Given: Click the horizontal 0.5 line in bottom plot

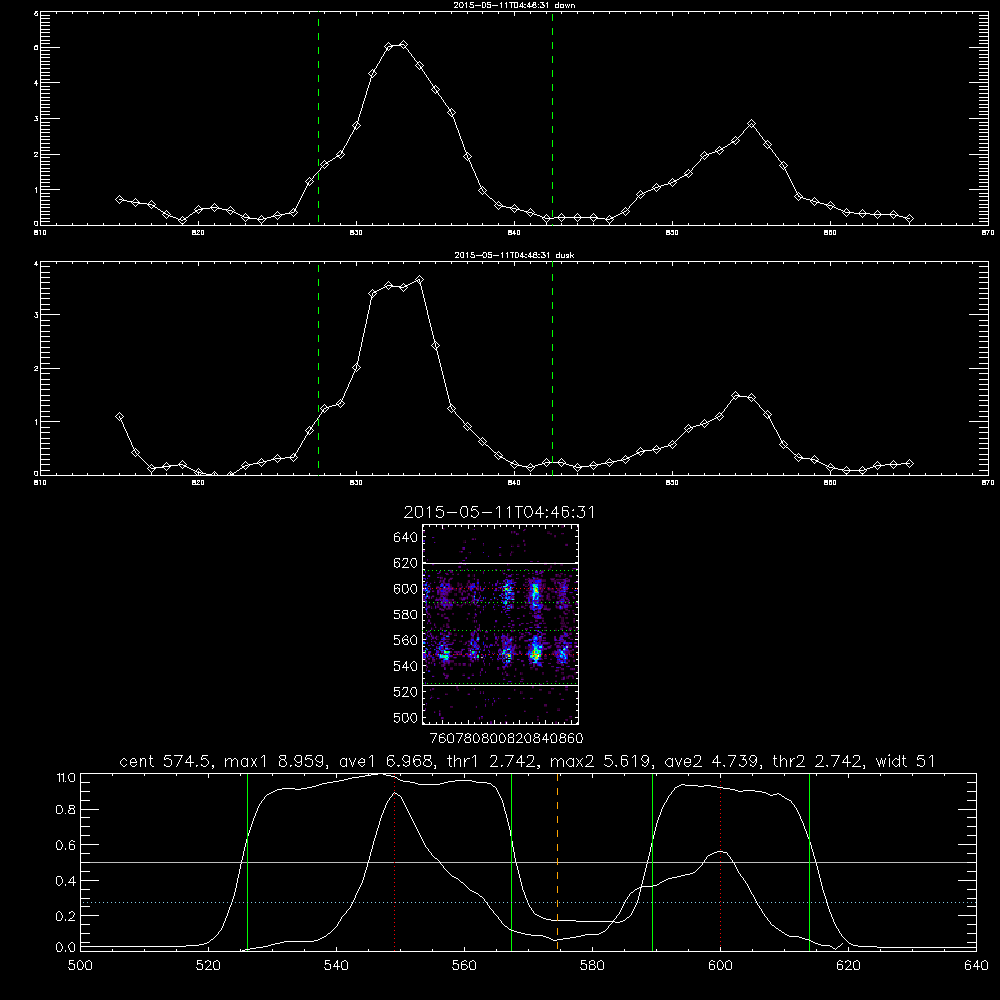Looking at the screenshot, I should (x=529, y=862).
